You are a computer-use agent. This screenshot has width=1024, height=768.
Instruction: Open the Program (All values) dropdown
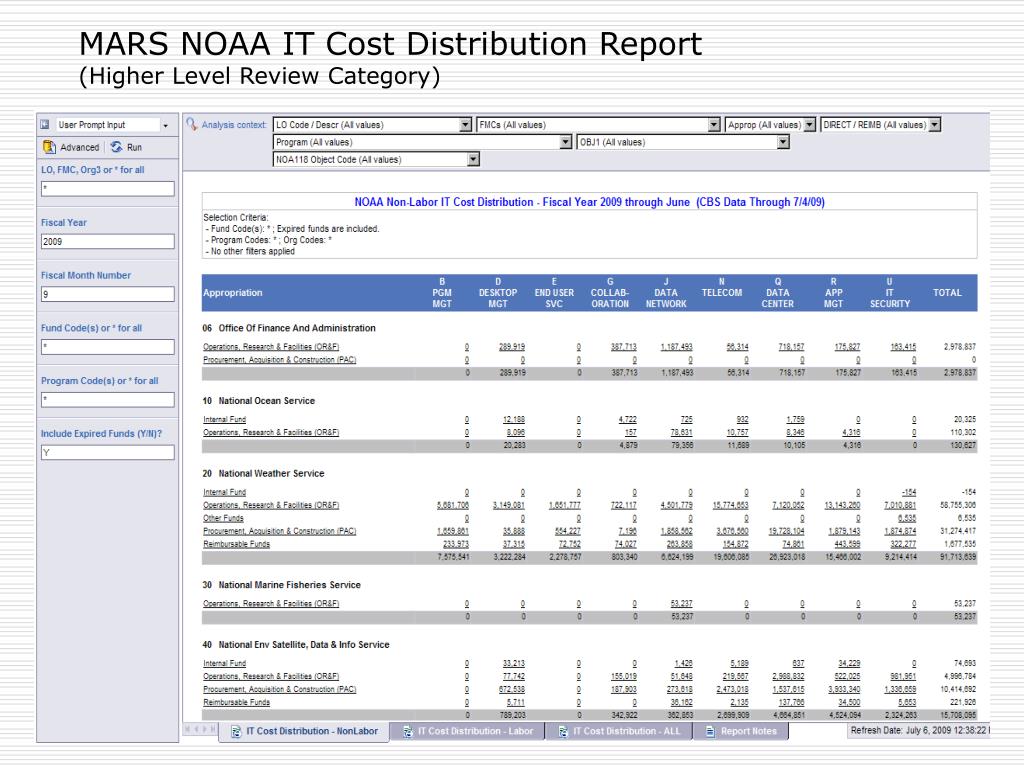pos(566,142)
